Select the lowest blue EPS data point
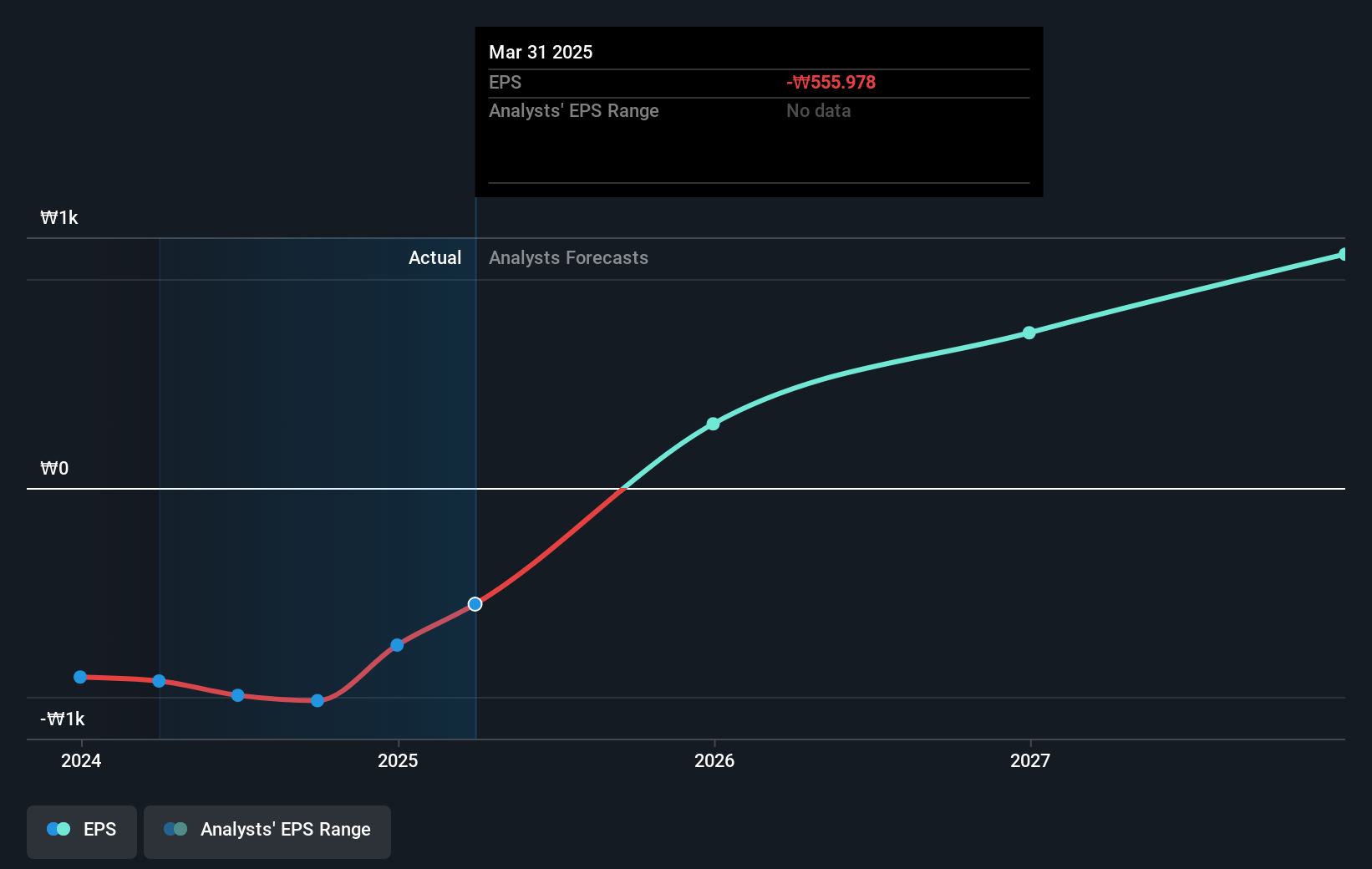The image size is (1372, 869). click(x=317, y=701)
